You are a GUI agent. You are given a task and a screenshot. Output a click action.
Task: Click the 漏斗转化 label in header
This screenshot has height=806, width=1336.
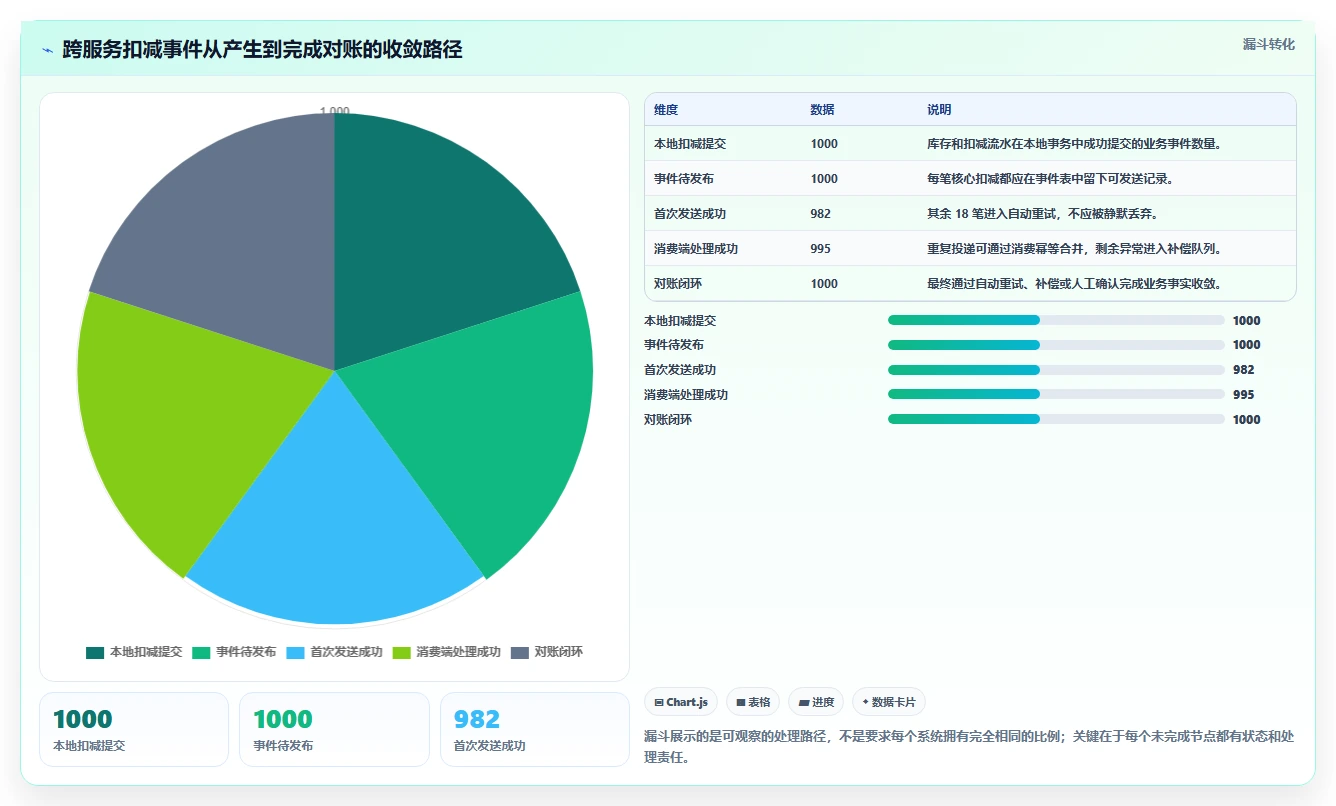(1268, 44)
